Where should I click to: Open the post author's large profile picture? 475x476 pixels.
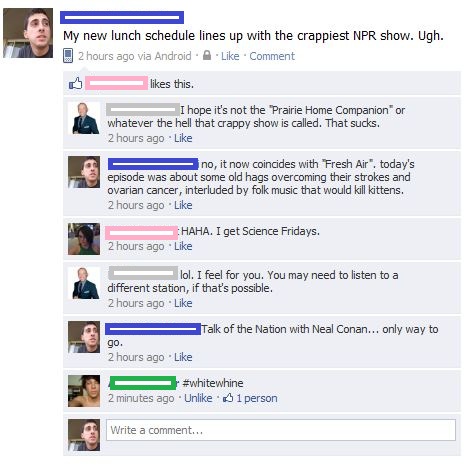pos(28,33)
